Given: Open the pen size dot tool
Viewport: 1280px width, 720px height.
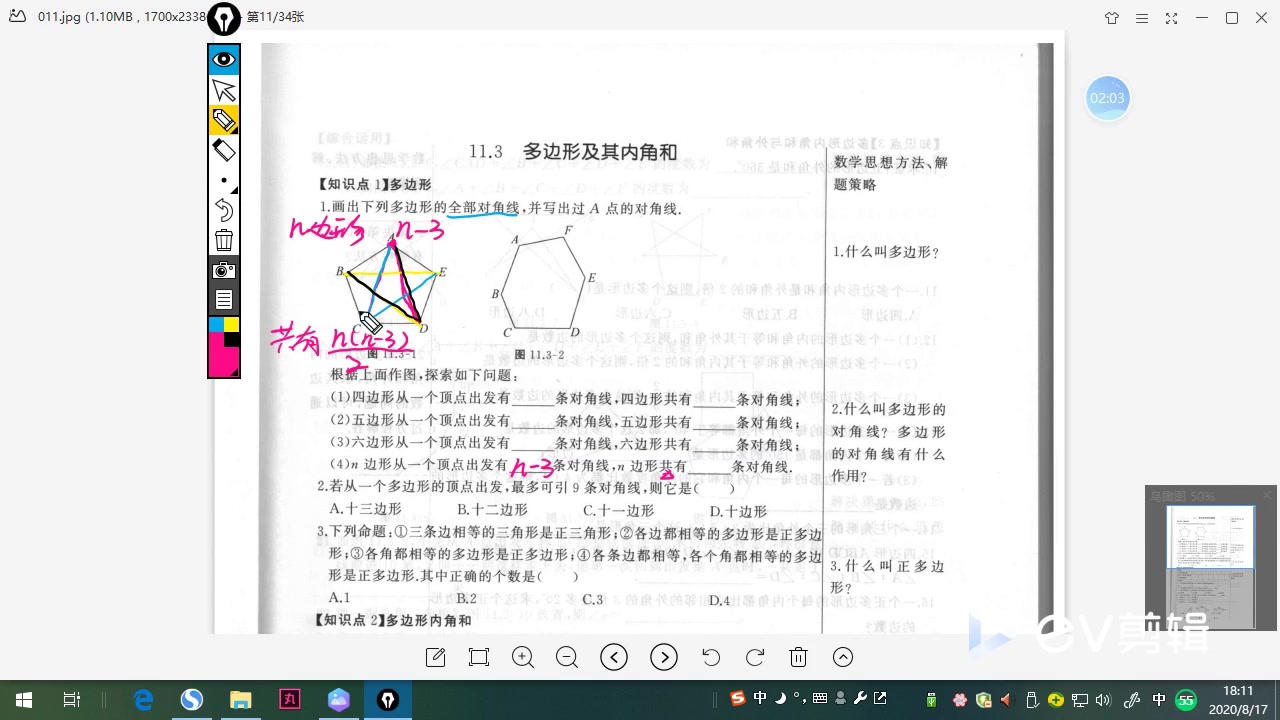Looking at the screenshot, I should (x=223, y=182).
